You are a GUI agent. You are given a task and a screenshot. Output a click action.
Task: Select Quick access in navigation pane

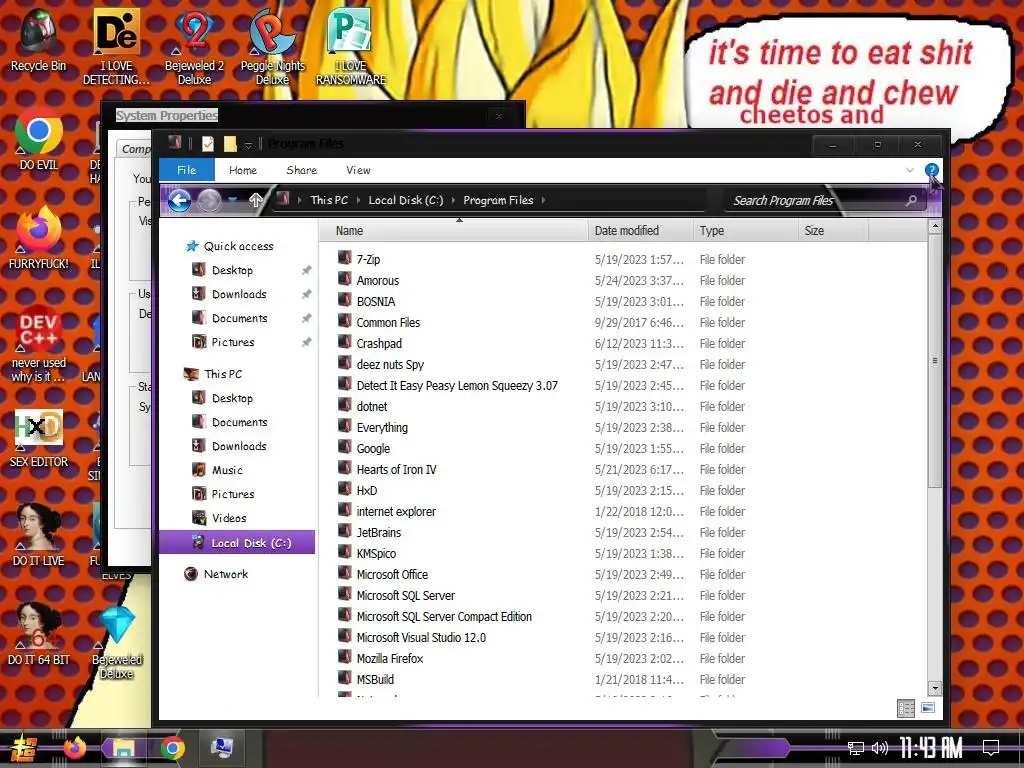[238, 246]
